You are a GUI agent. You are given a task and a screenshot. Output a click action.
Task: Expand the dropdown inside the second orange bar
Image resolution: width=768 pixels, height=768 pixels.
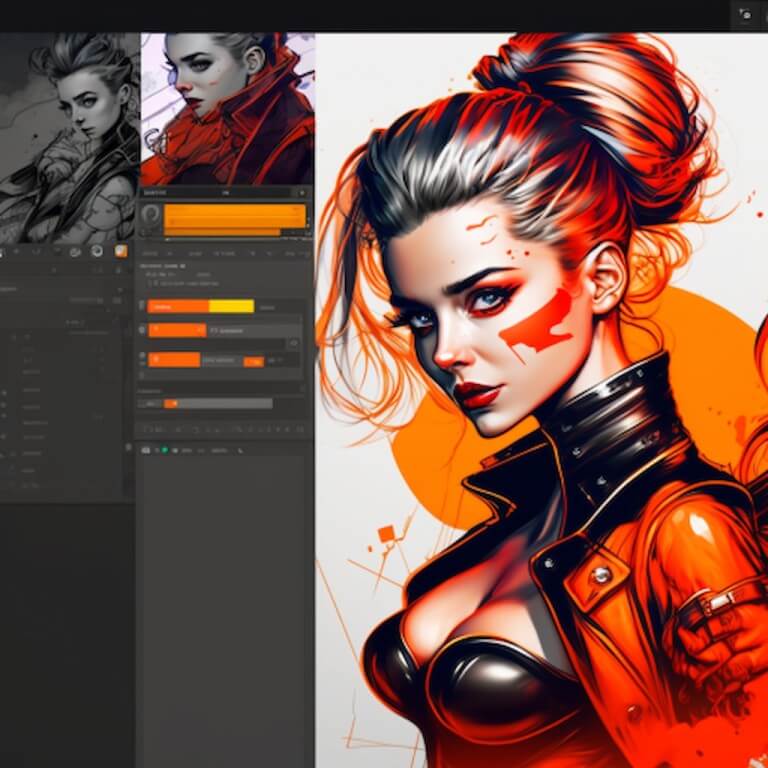click(x=199, y=330)
